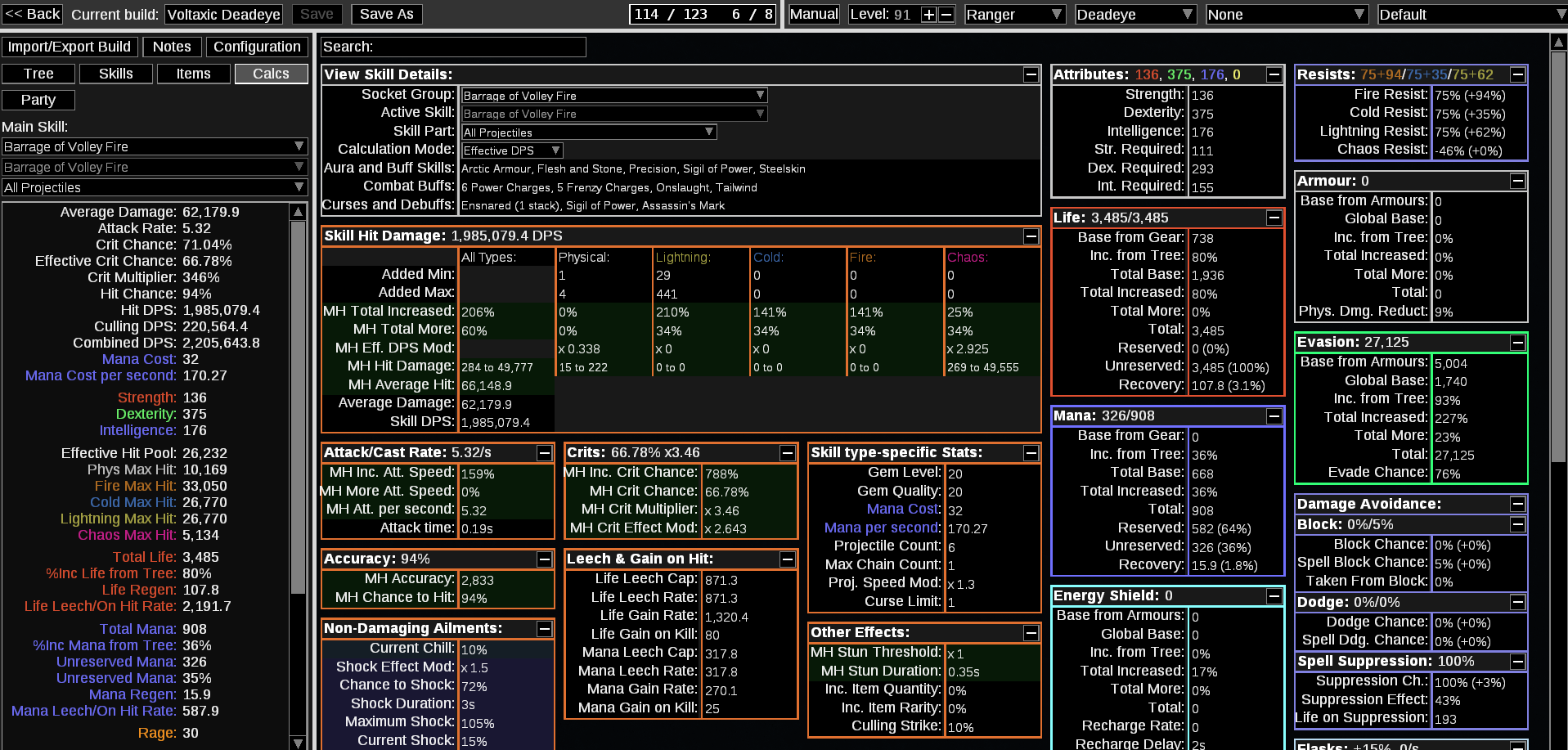Increase character level with the plus button
The width and height of the screenshot is (1568, 750).
(929, 14)
